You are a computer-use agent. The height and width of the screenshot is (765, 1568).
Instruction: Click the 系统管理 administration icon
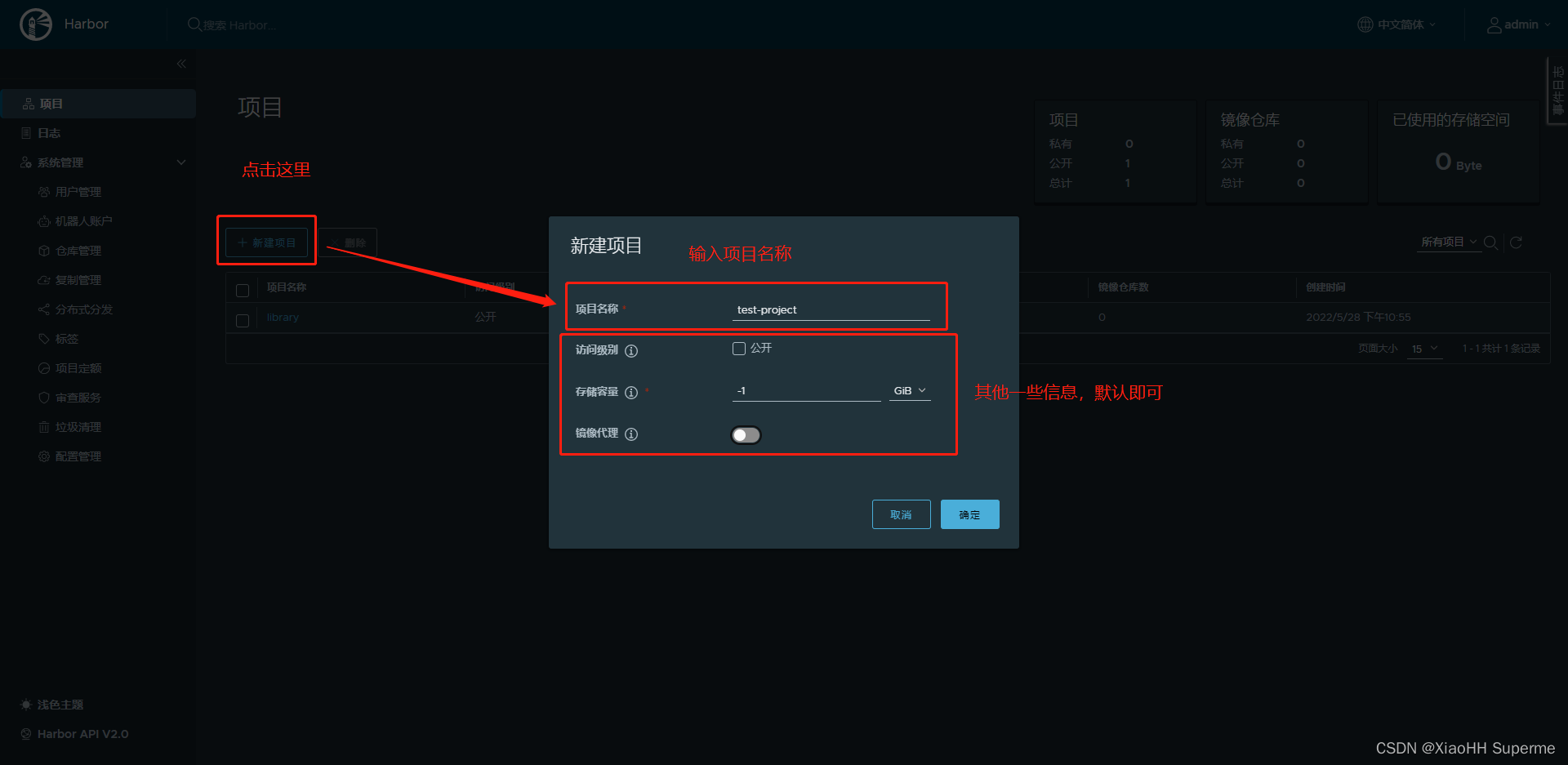pyautogui.click(x=26, y=162)
